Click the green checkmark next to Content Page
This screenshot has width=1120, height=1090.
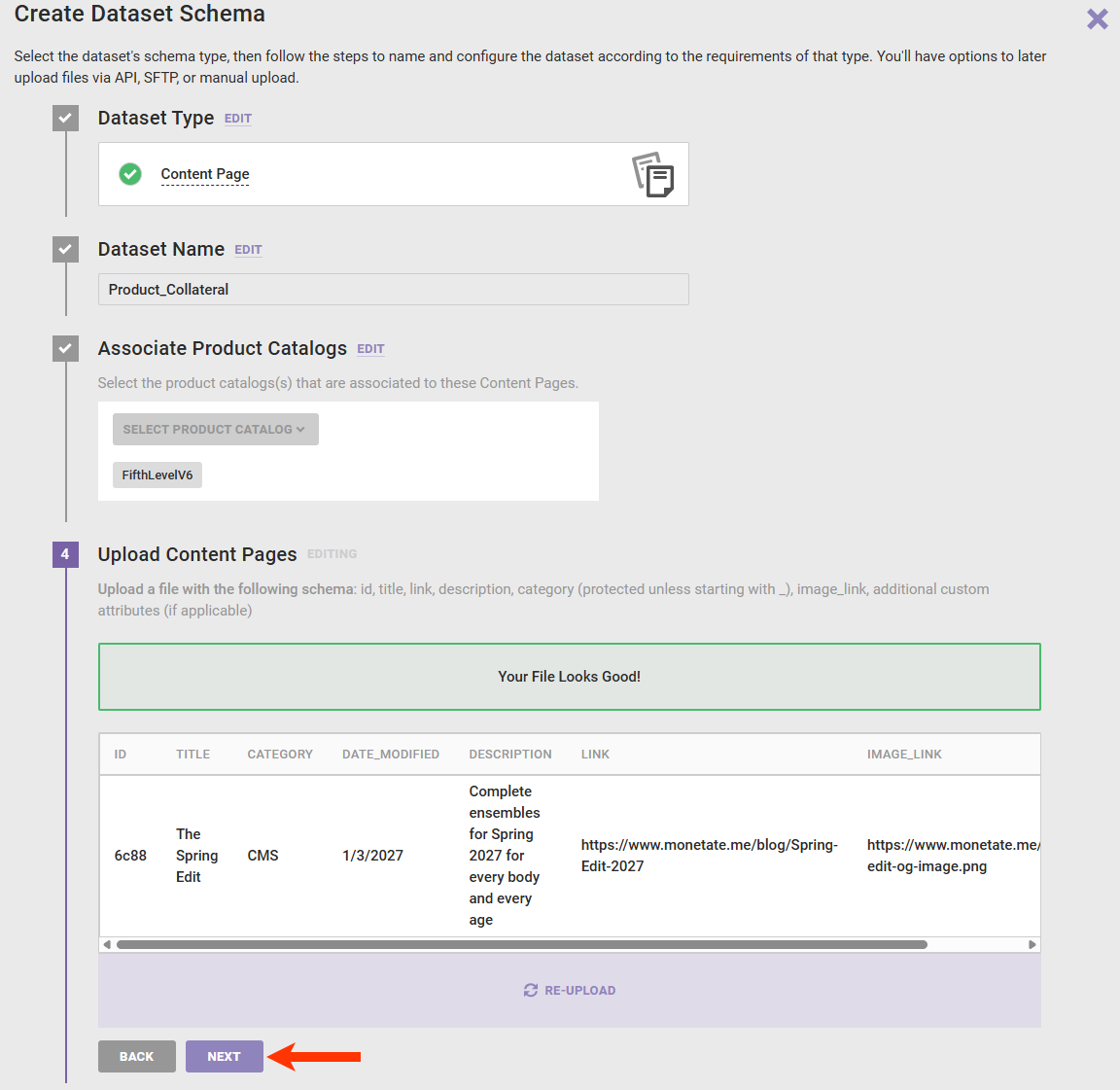tap(130, 174)
